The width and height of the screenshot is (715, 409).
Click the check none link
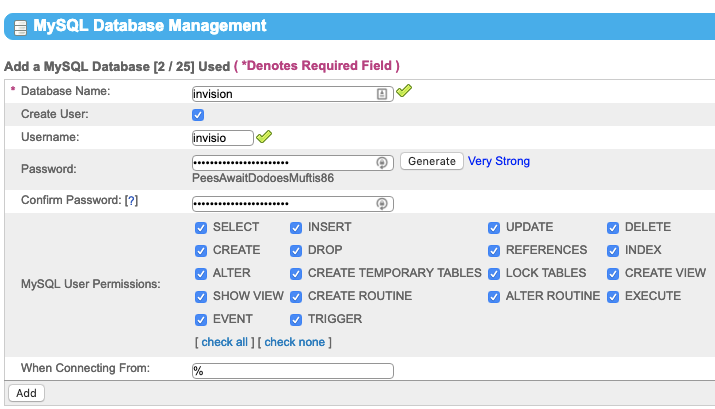point(294,342)
